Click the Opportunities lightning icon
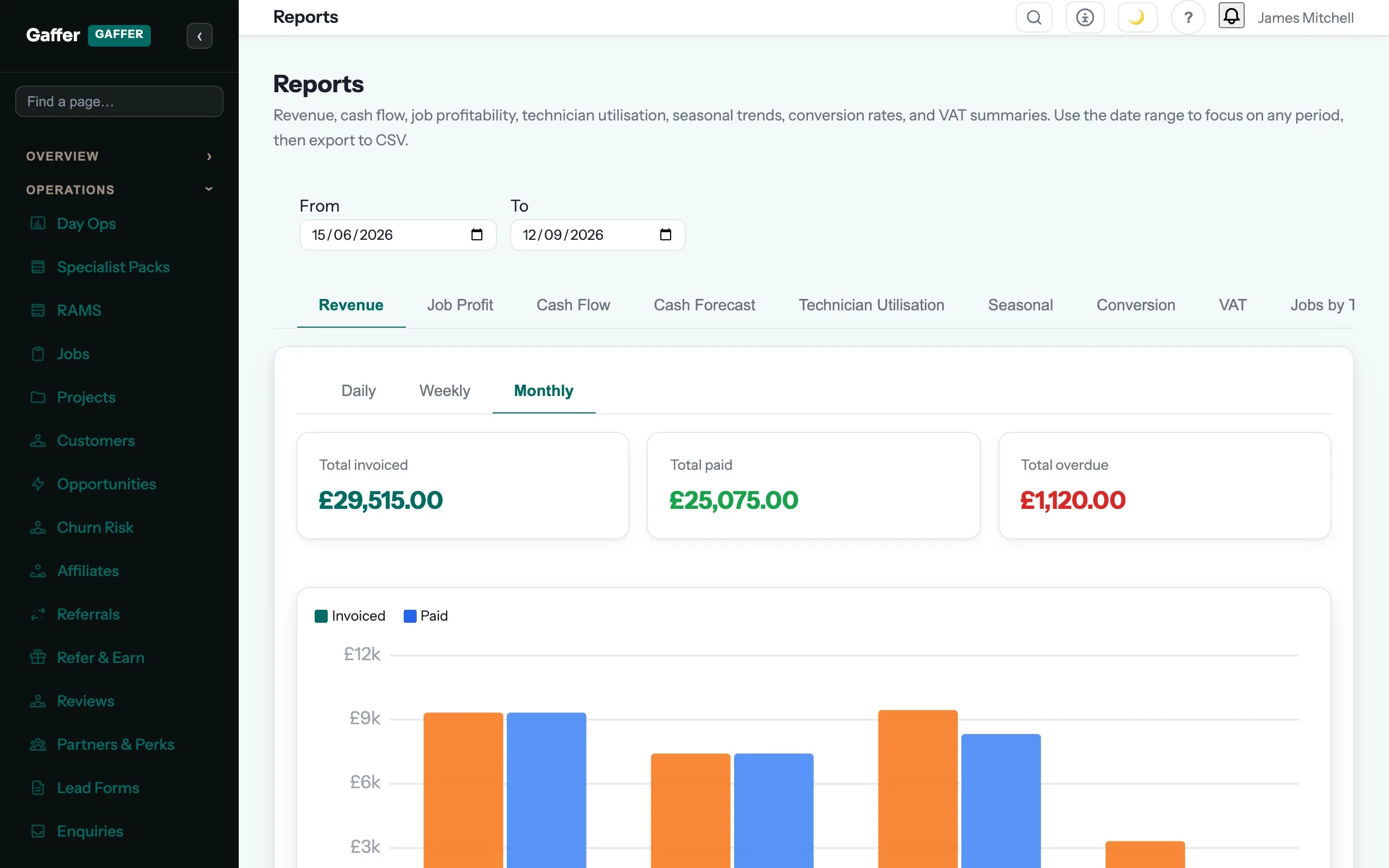 tap(38, 484)
